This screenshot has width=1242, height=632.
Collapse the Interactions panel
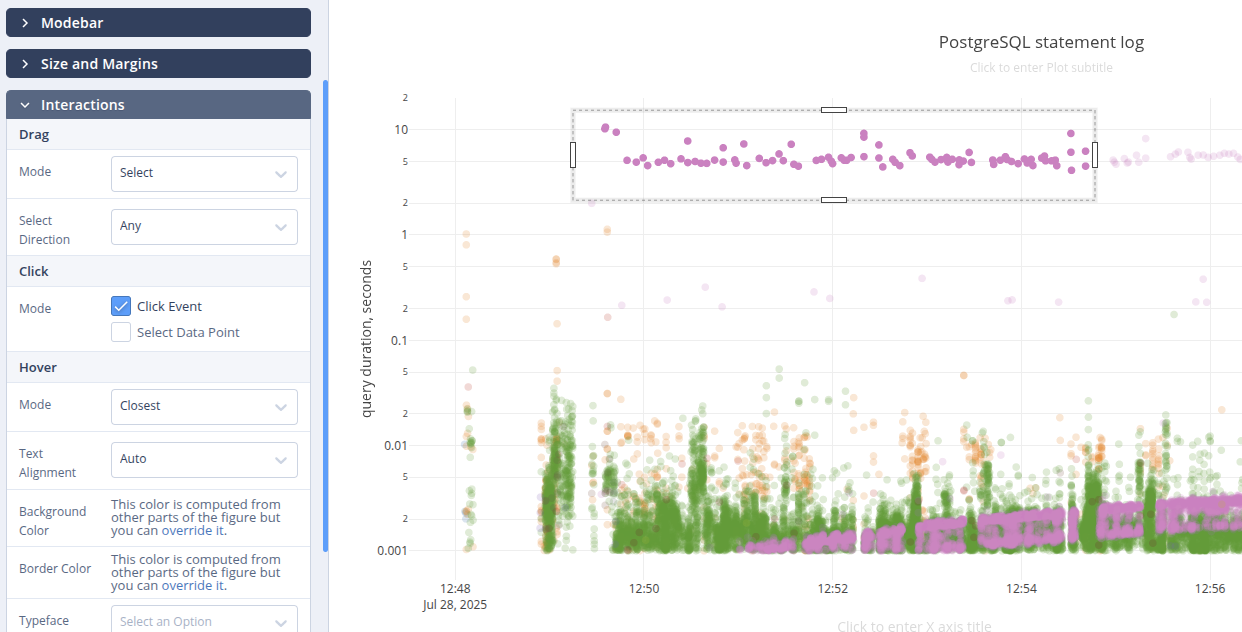(x=158, y=104)
